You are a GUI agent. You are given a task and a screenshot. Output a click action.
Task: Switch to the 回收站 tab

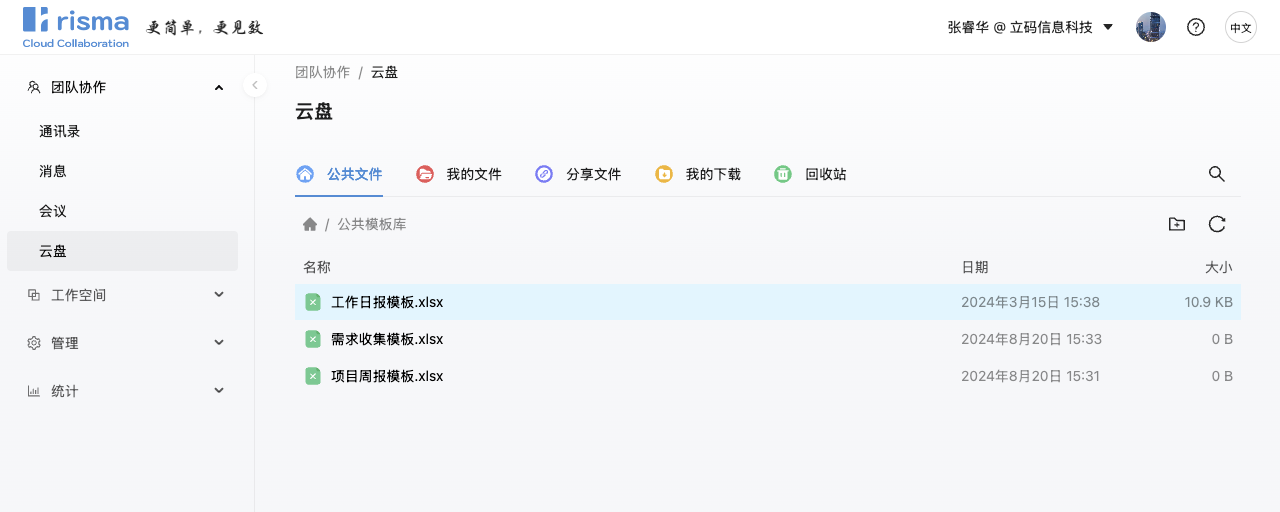(x=811, y=174)
